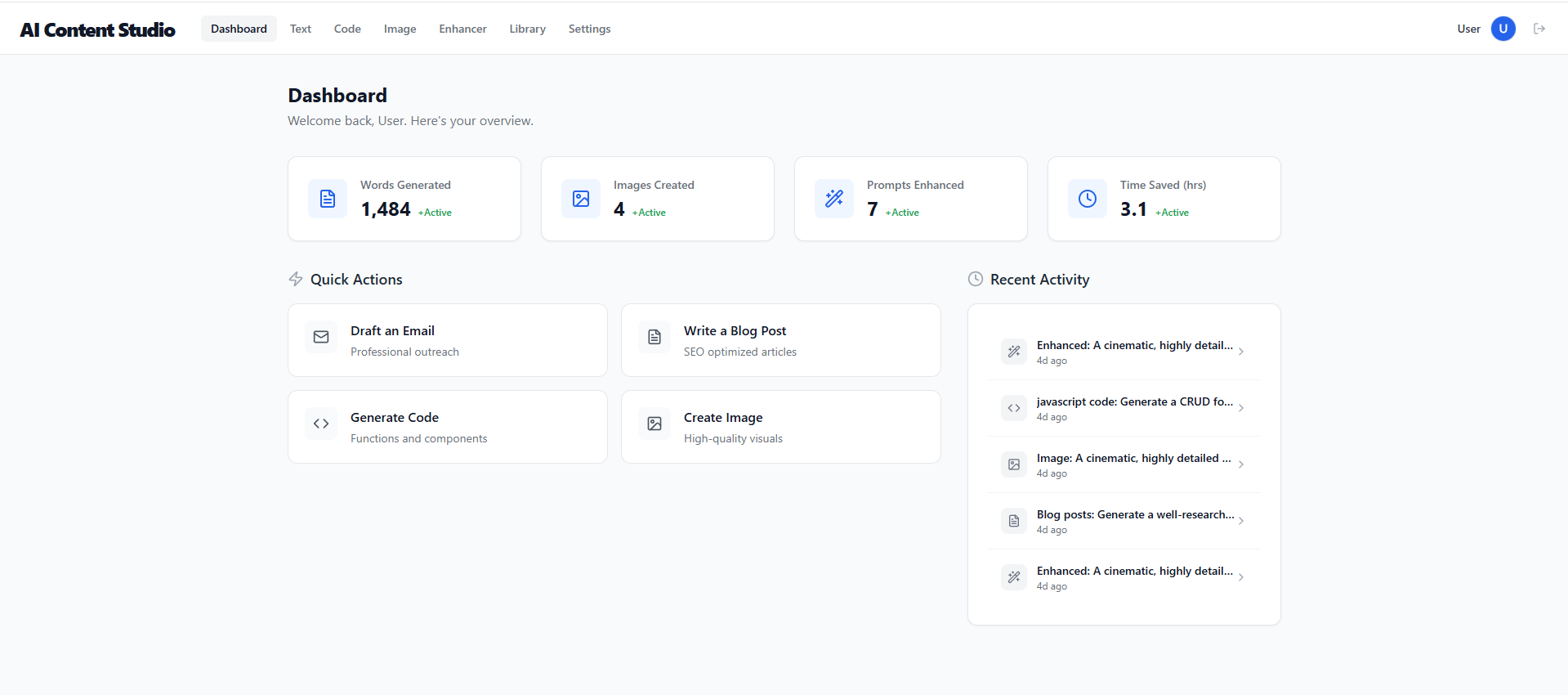Click the 1,484 words generated value
The height and width of the screenshot is (695, 1568).
[386, 209]
